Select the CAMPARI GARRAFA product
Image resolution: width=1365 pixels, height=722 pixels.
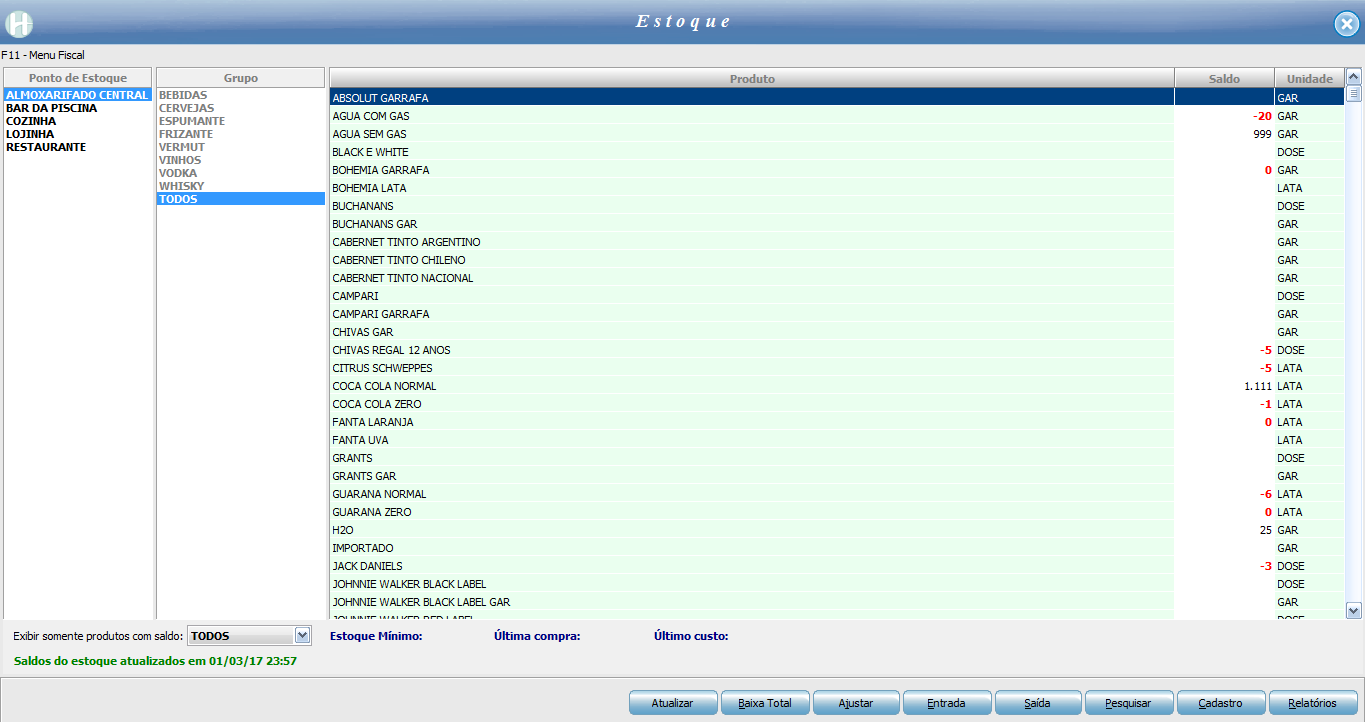coord(837,314)
